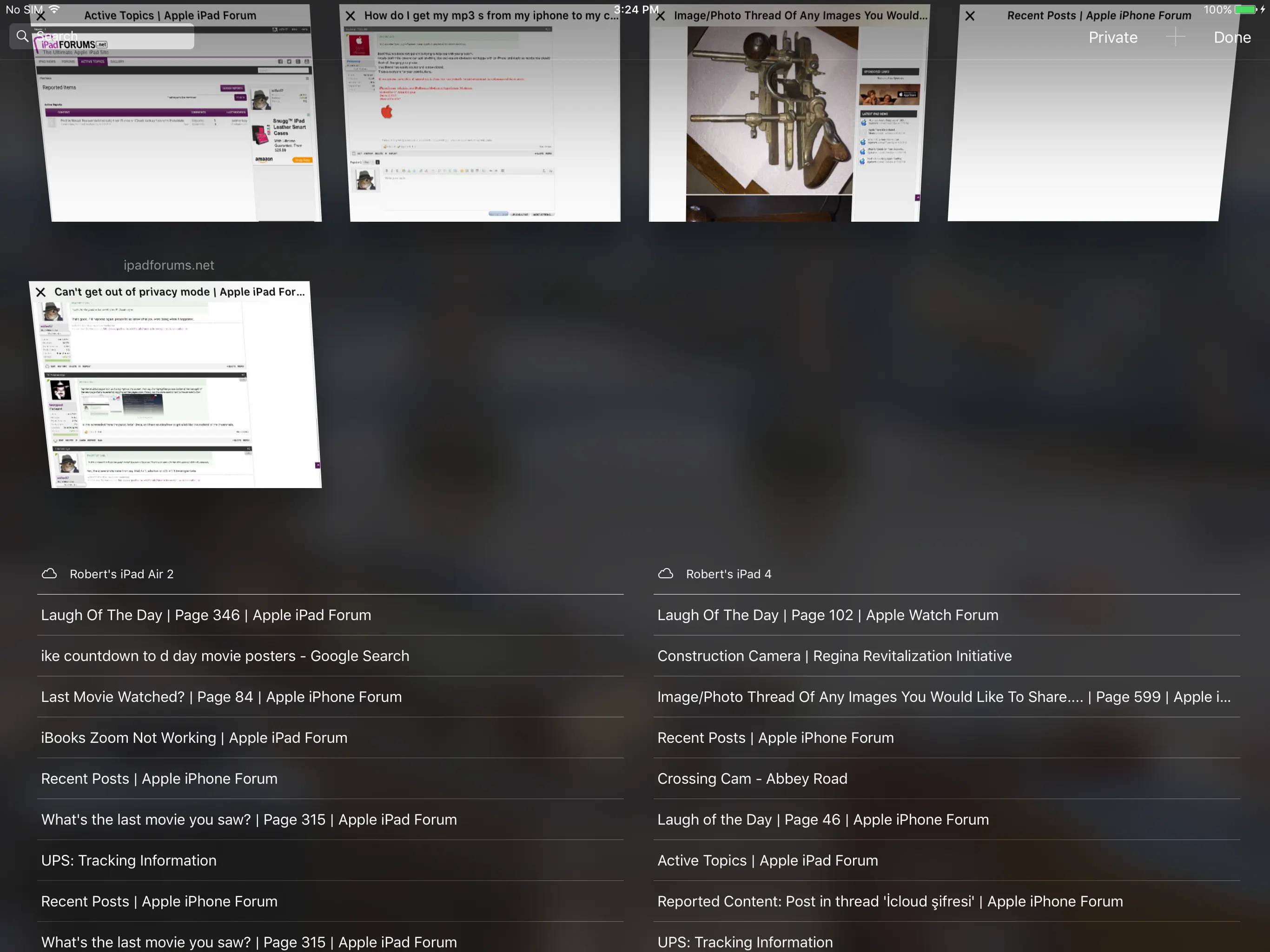The width and height of the screenshot is (1270, 952).
Task: Open ike countdown Google Search link
Action: pos(225,656)
